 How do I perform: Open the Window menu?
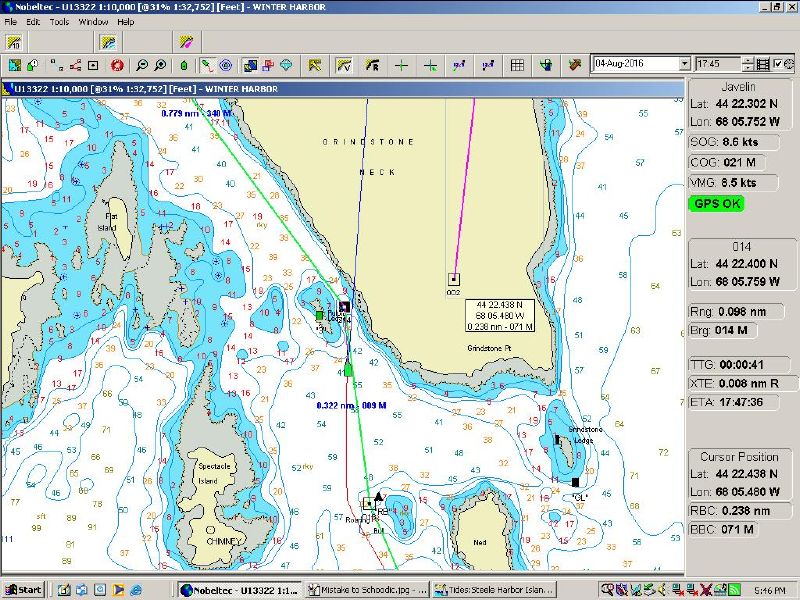(94, 21)
